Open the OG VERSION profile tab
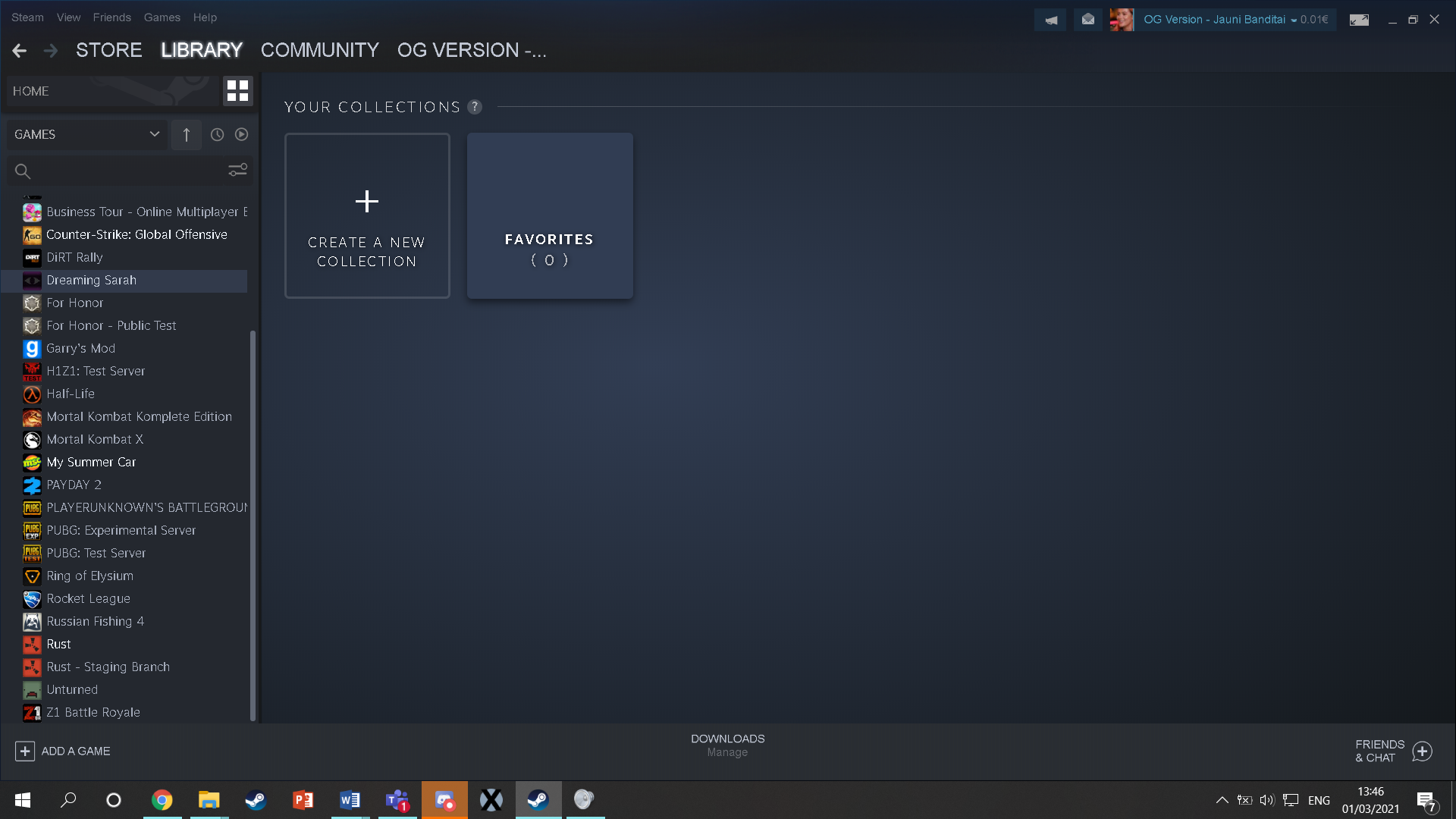The image size is (1456, 819). coord(472,50)
